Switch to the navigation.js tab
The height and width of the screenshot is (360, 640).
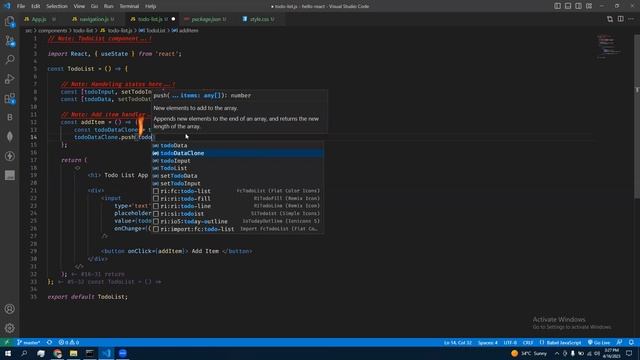tap(94, 19)
